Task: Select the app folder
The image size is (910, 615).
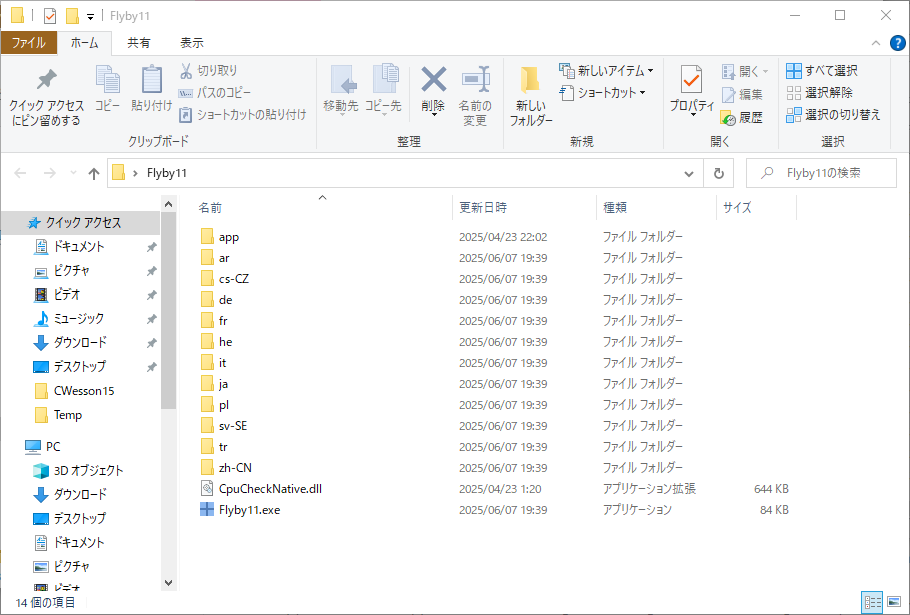Action: (x=220, y=237)
